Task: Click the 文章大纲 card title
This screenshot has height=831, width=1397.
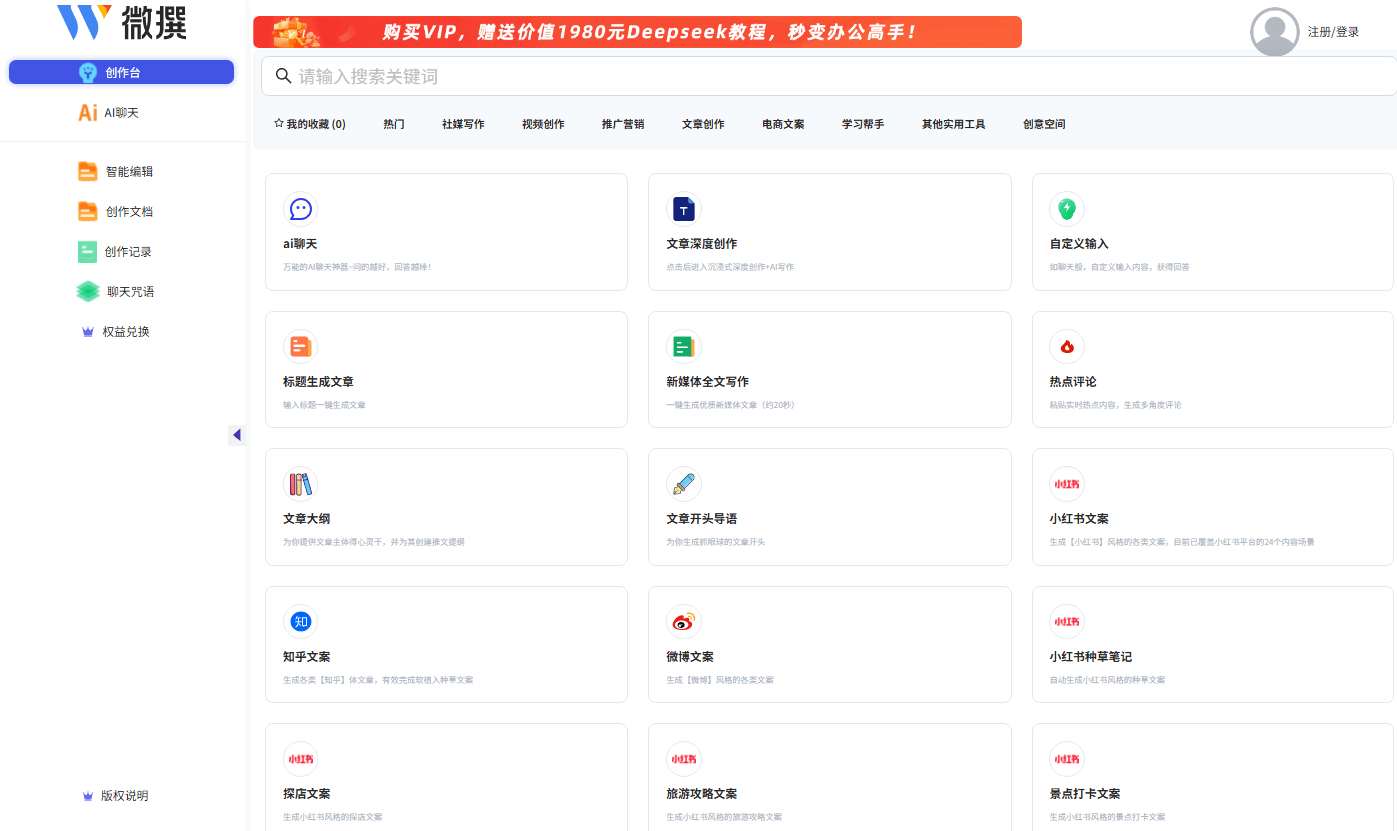Action: click(x=307, y=519)
